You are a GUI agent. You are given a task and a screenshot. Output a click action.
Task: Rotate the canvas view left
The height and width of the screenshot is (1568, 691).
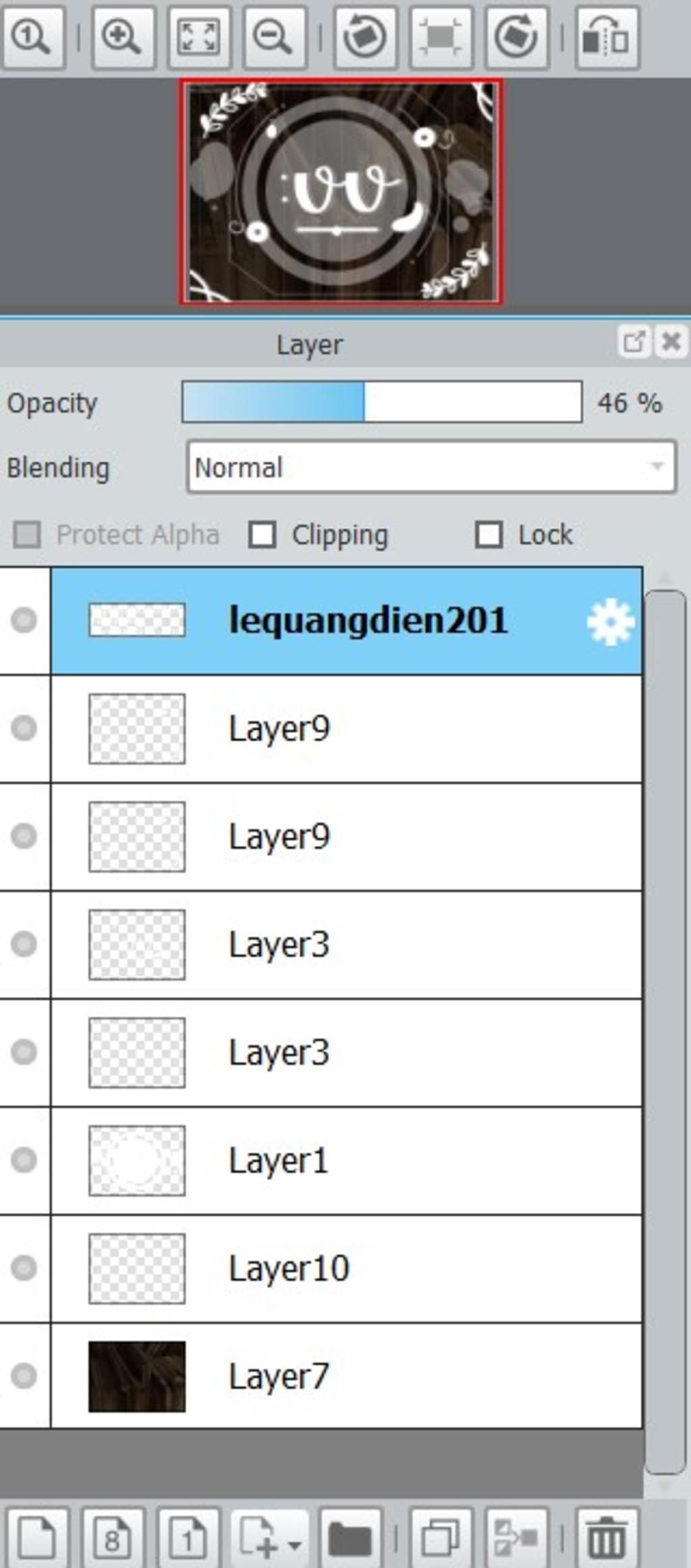365,37
